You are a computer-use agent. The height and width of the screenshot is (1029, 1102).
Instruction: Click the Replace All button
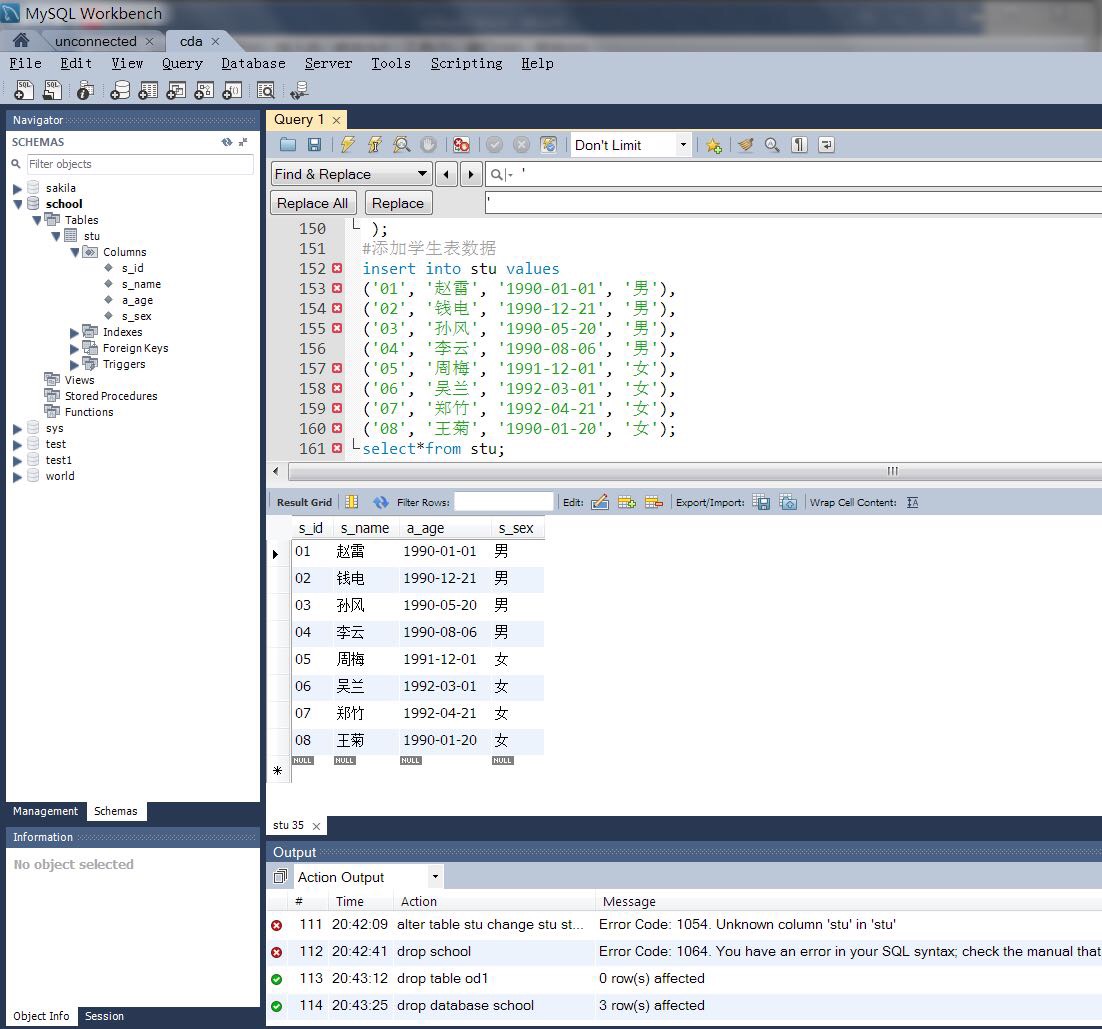(x=312, y=203)
